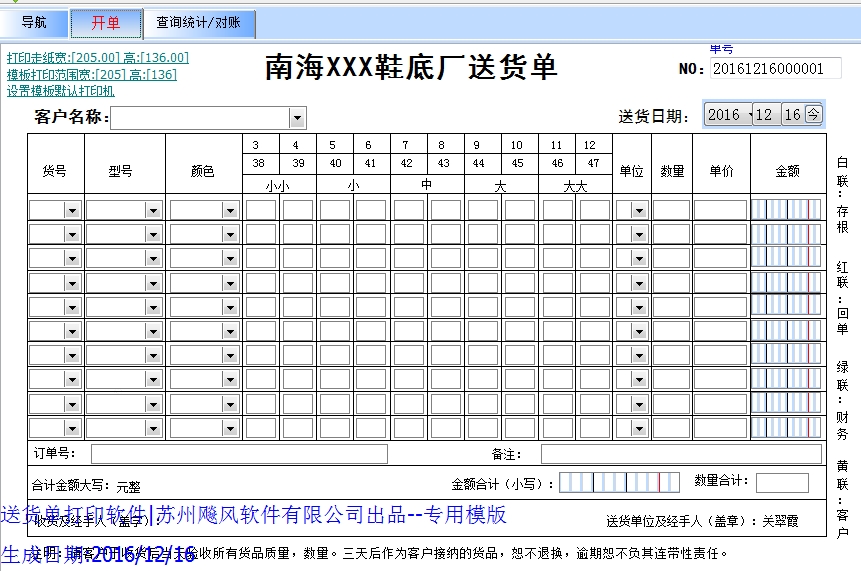The image size is (861, 571).
Task: Click the 订单号 input field
Action: pyautogui.click(x=239, y=454)
